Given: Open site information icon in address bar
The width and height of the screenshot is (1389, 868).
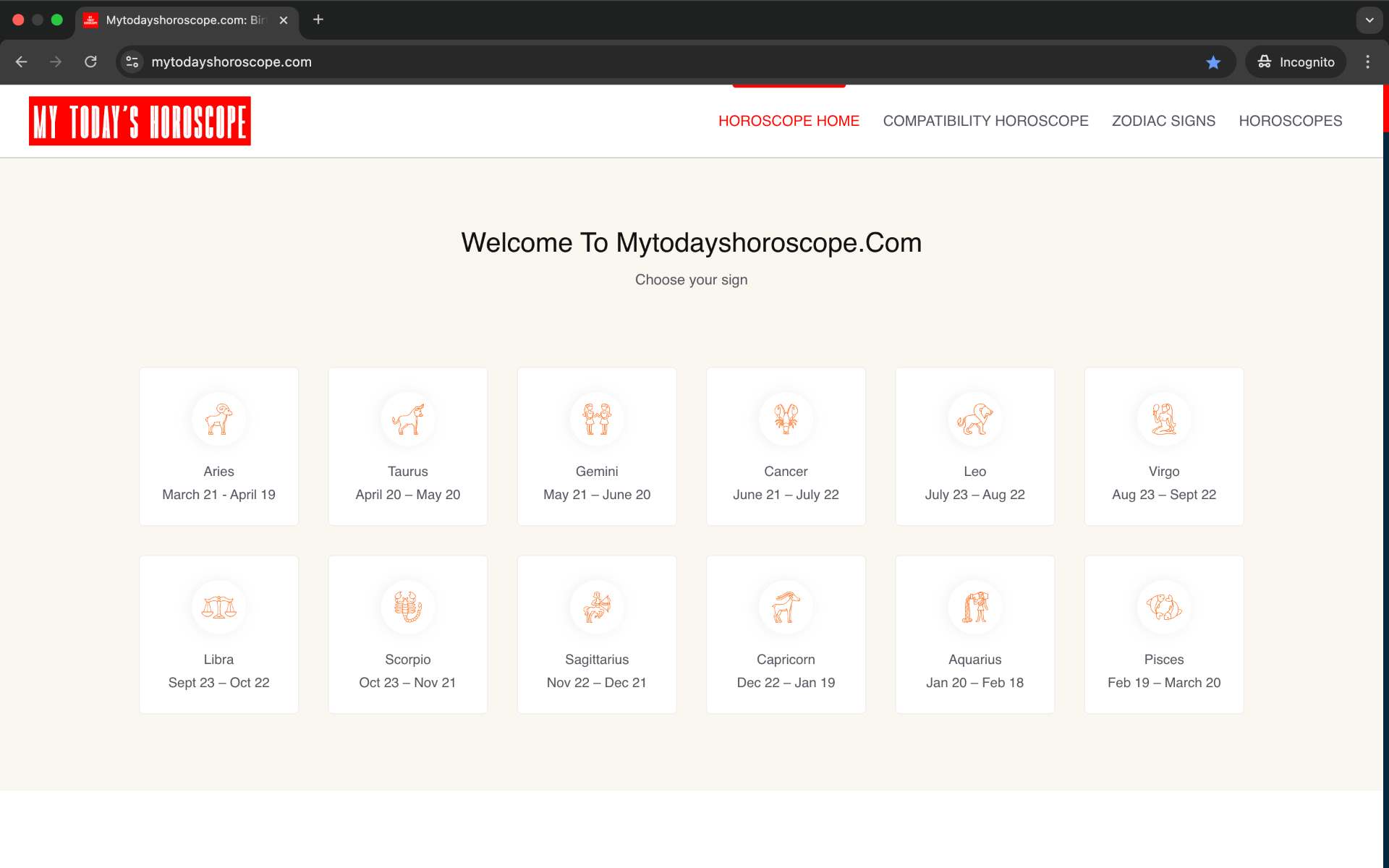Looking at the screenshot, I should [x=132, y=62].
